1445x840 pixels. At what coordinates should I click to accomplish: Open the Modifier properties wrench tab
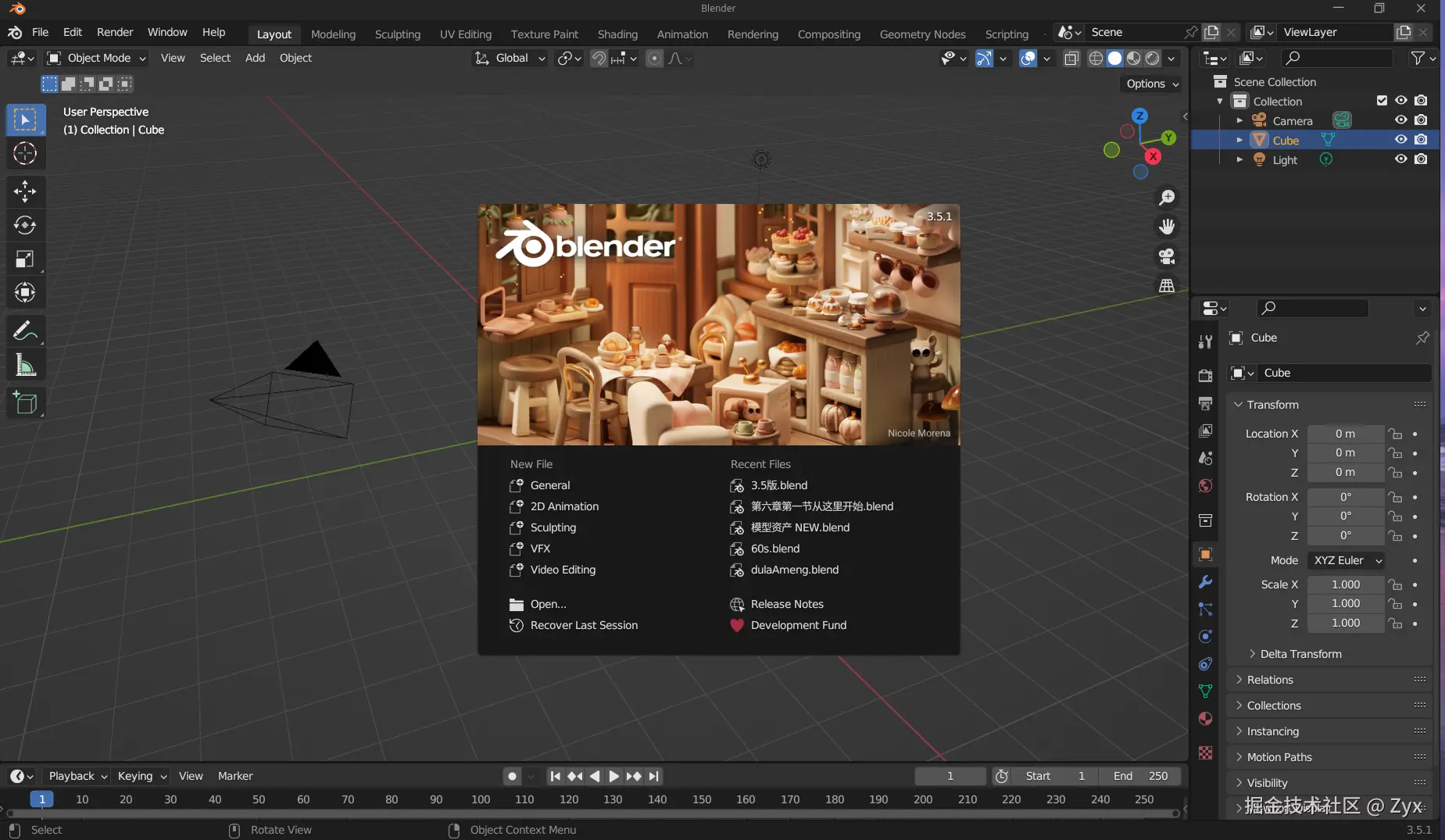[x=1205, y=582]
